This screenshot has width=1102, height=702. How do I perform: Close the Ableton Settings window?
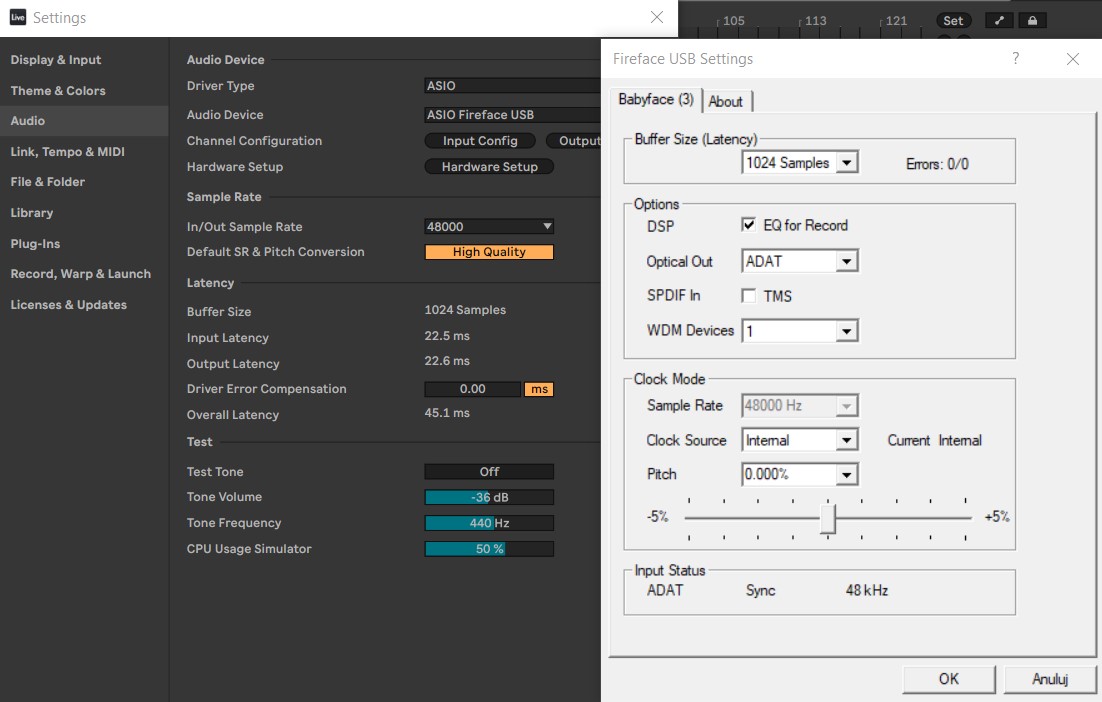pos(656,17)
